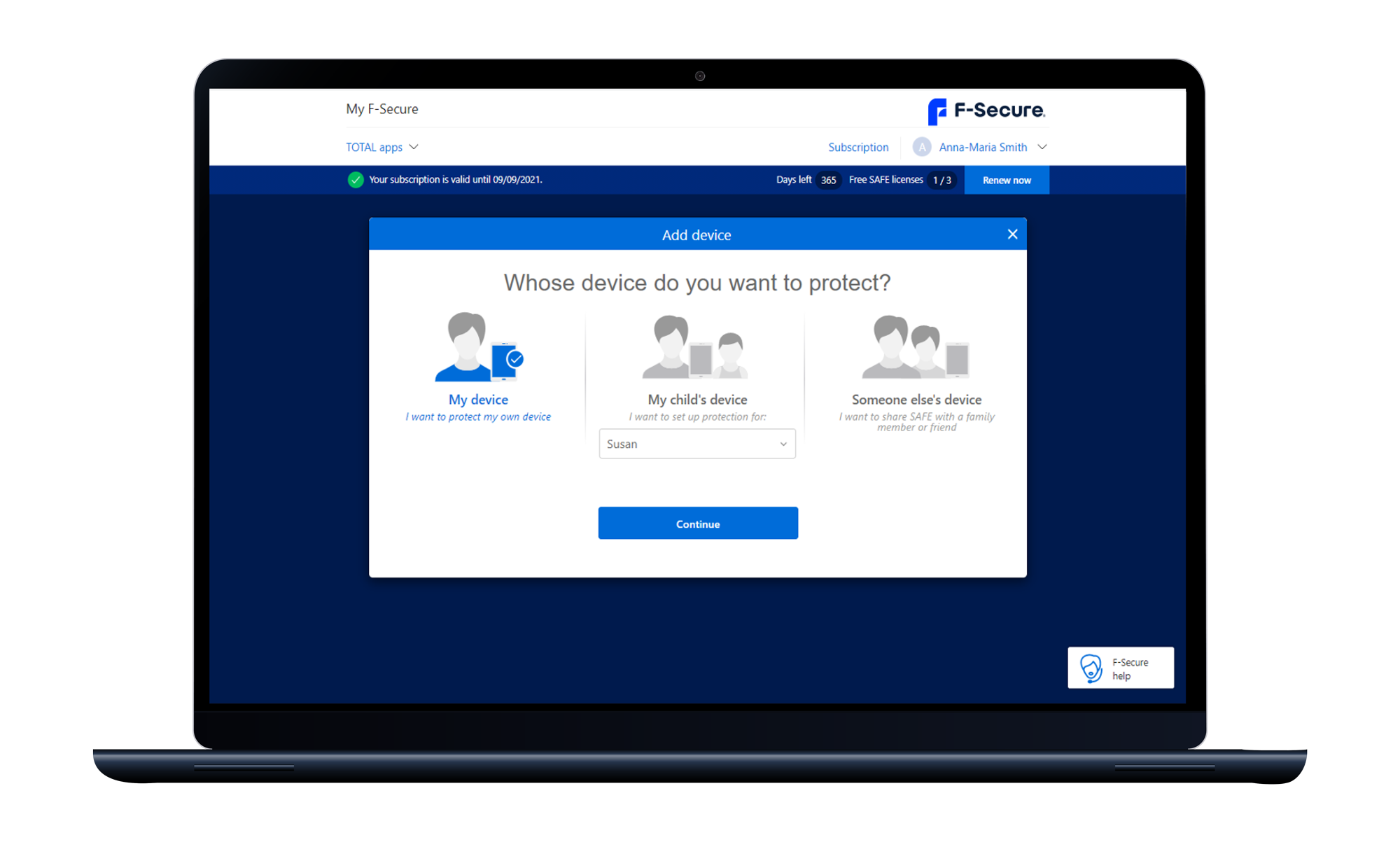
Task: Select the Someone else's device illustration
Action: (x=916, y=346)
